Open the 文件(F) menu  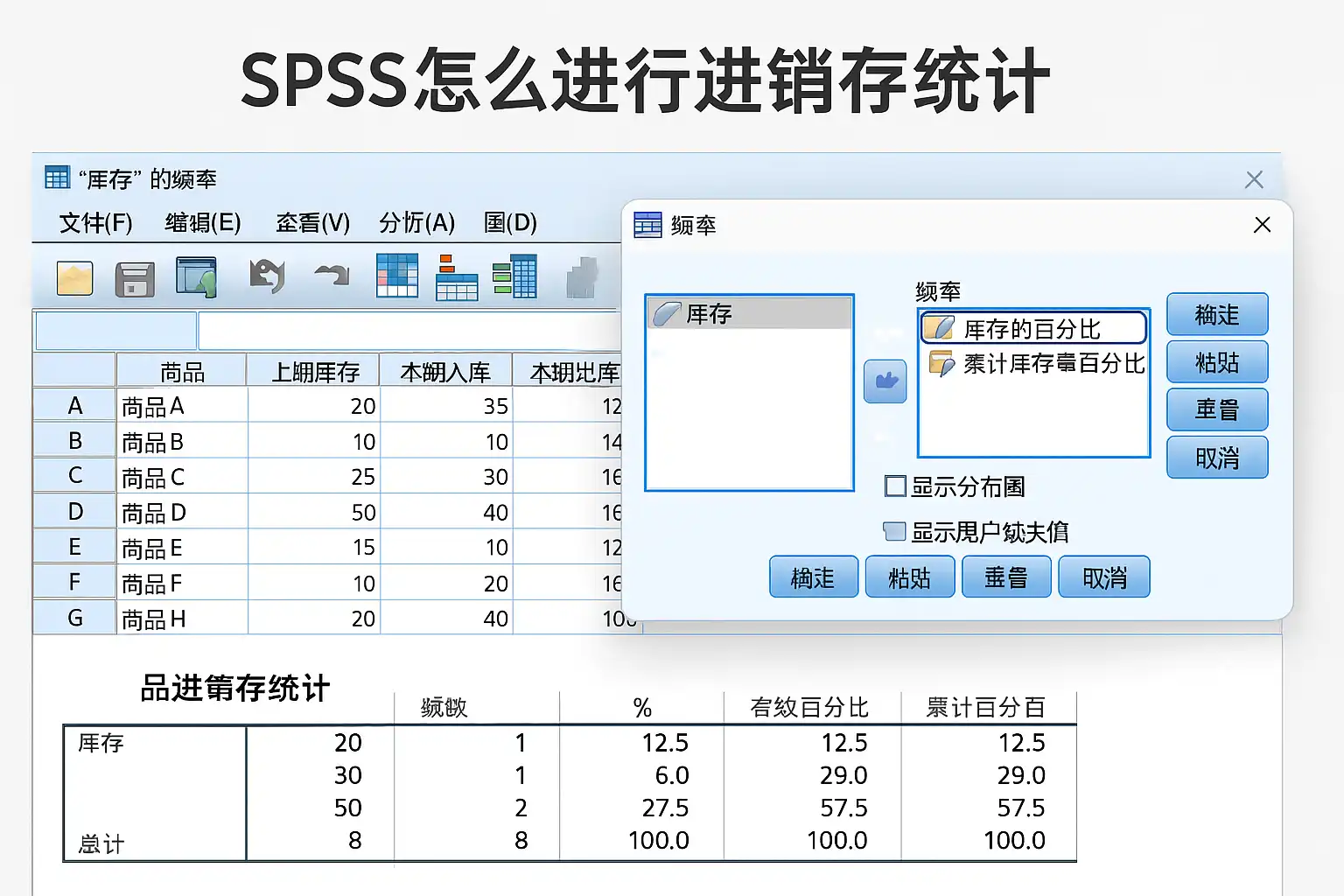click(x=96, y=223)
